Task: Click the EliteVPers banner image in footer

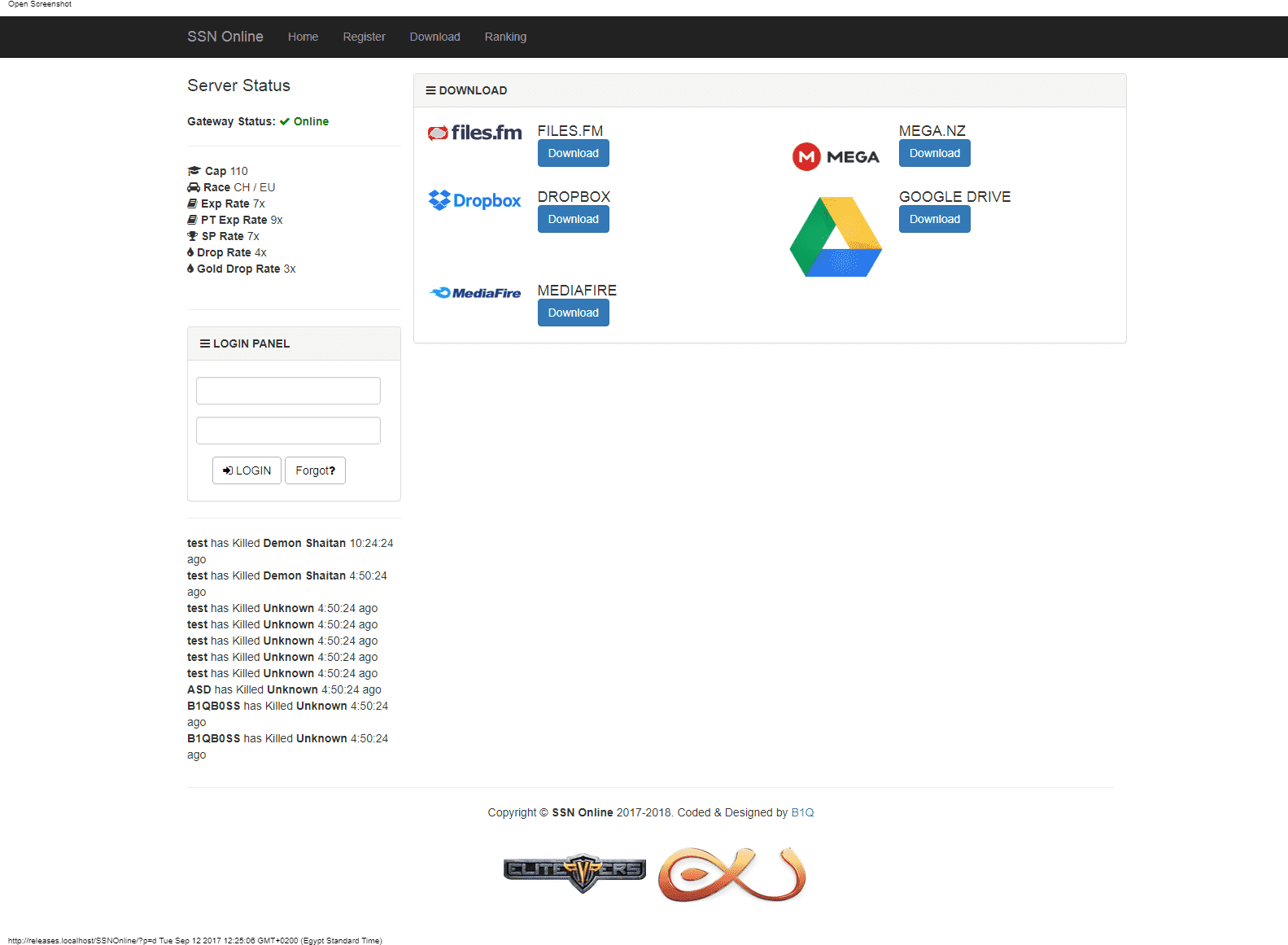Action: (574, 872)
